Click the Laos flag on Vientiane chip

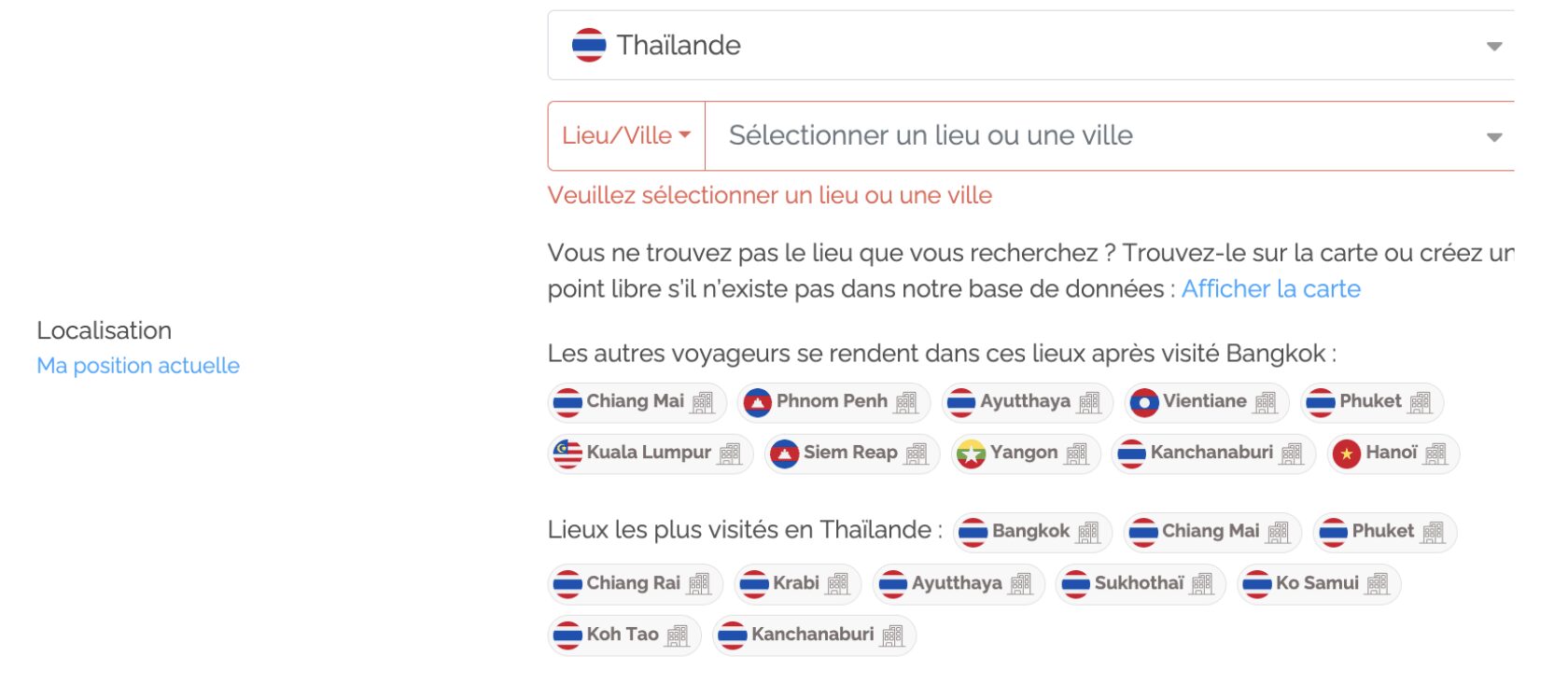coord(1144,402)
